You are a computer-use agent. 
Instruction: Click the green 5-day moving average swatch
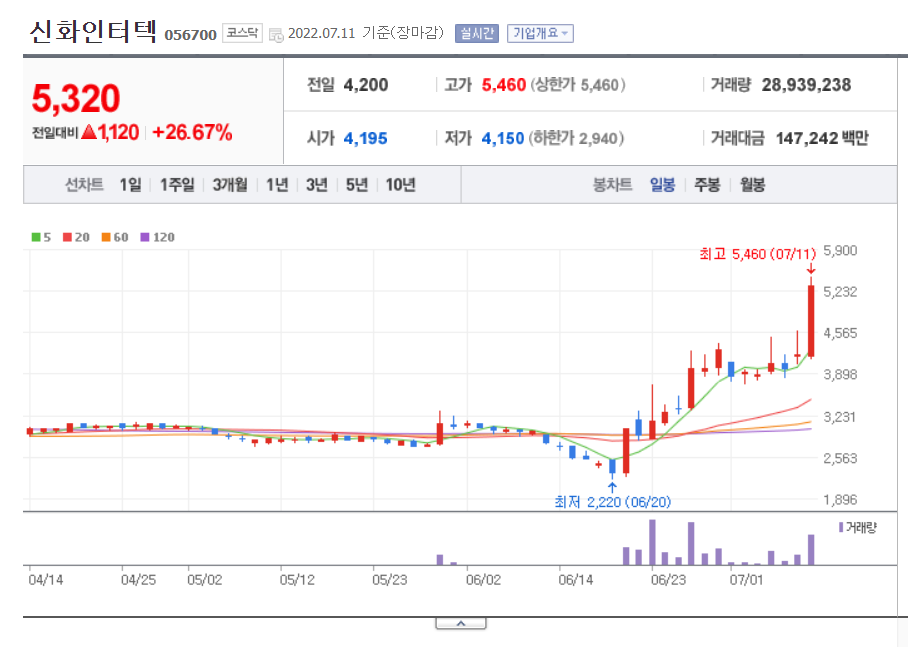point(36,237)
